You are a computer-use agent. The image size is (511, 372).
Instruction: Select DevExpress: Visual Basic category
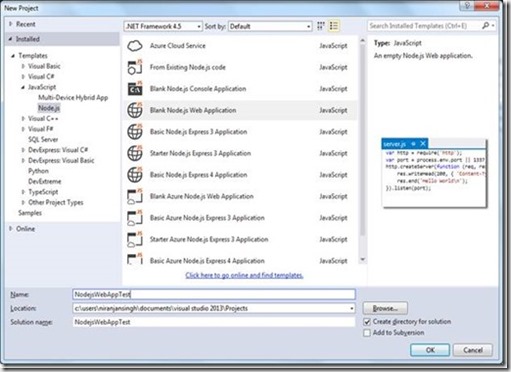click(x=61, y=161)
